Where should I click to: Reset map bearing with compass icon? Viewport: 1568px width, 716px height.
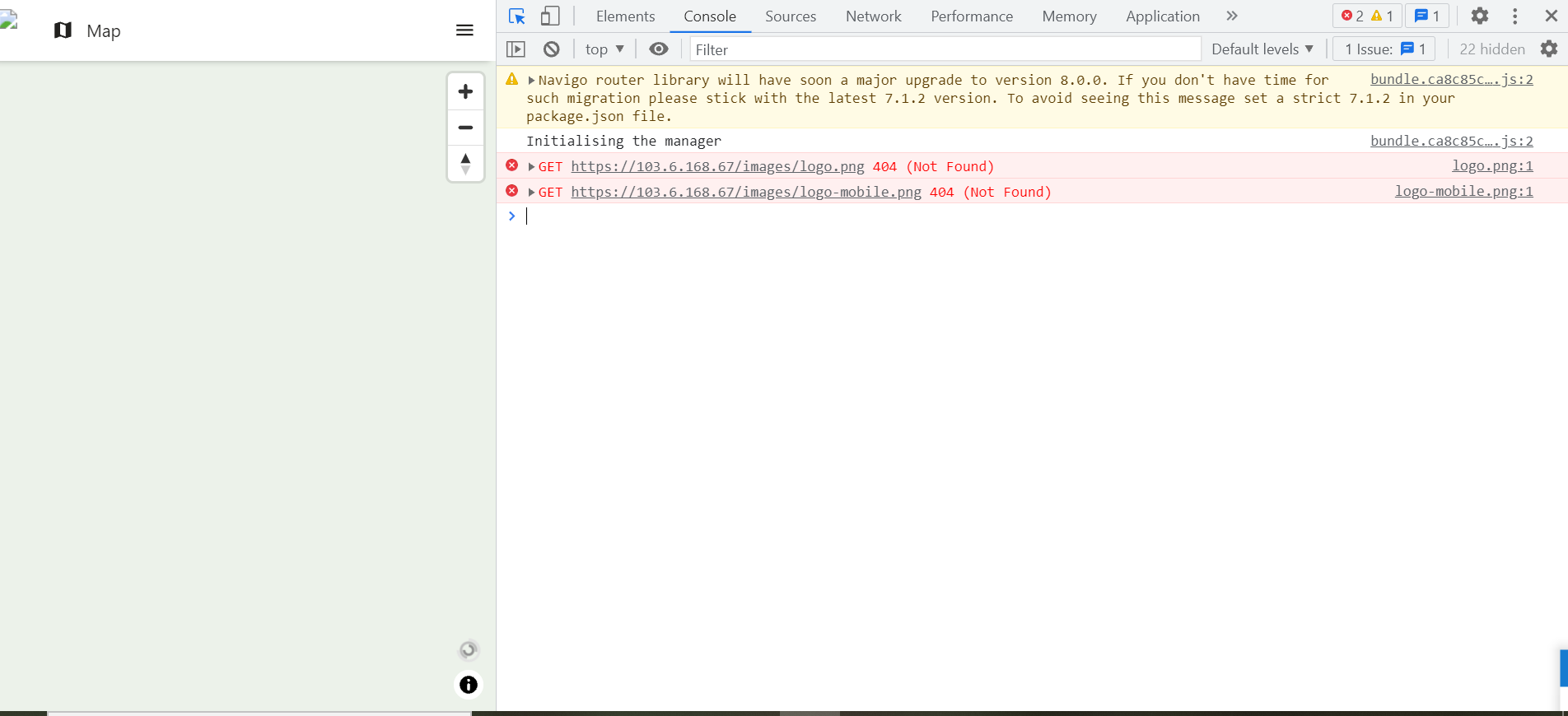[465, 163]
